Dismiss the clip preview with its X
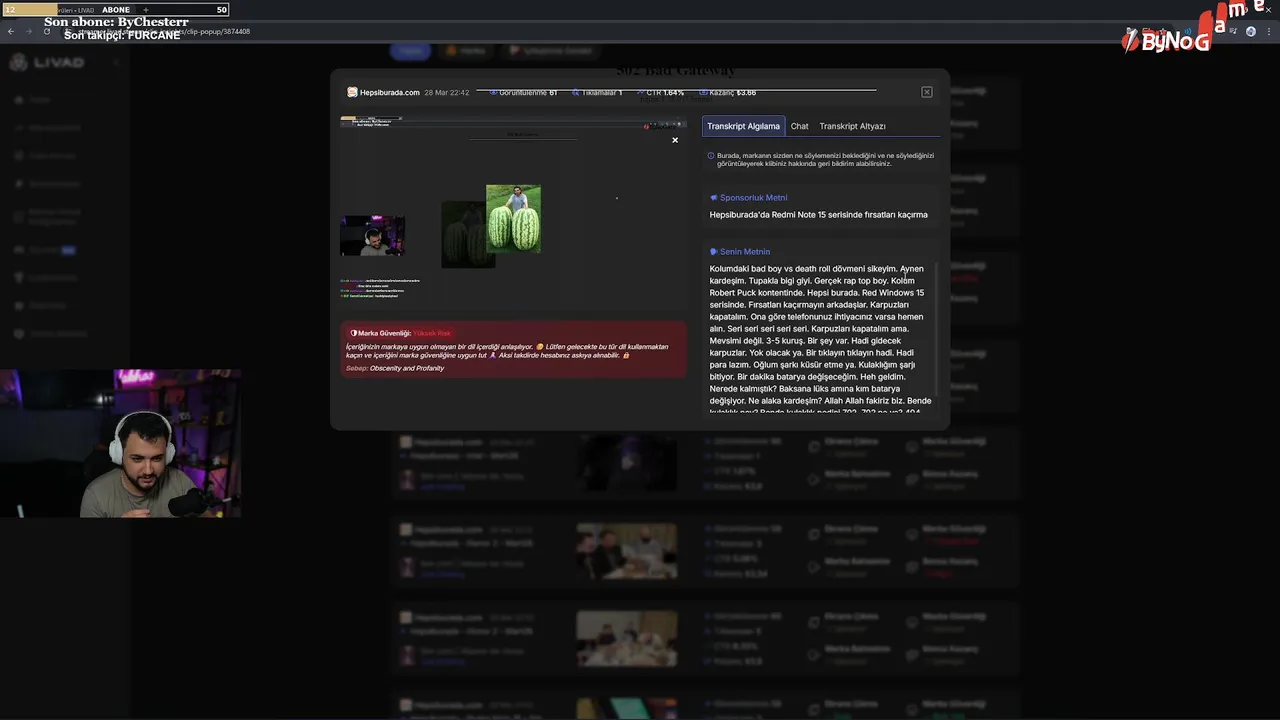Viewport: 1280px width, 720px height. click(x=675, y=140)
